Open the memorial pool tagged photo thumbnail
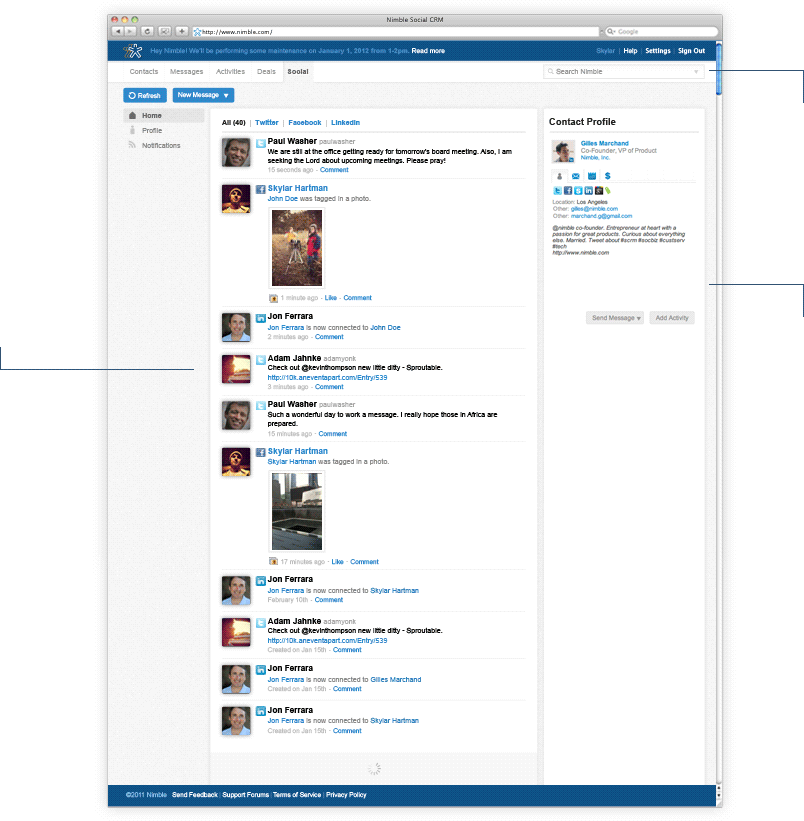804x821 pixels. coord(297,511)
